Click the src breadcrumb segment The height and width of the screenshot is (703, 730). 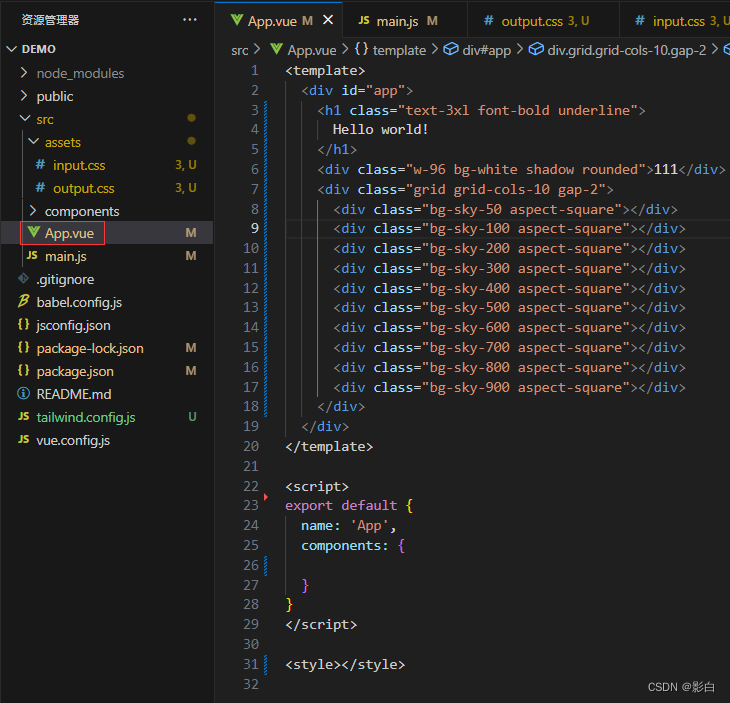click(240, 50)
